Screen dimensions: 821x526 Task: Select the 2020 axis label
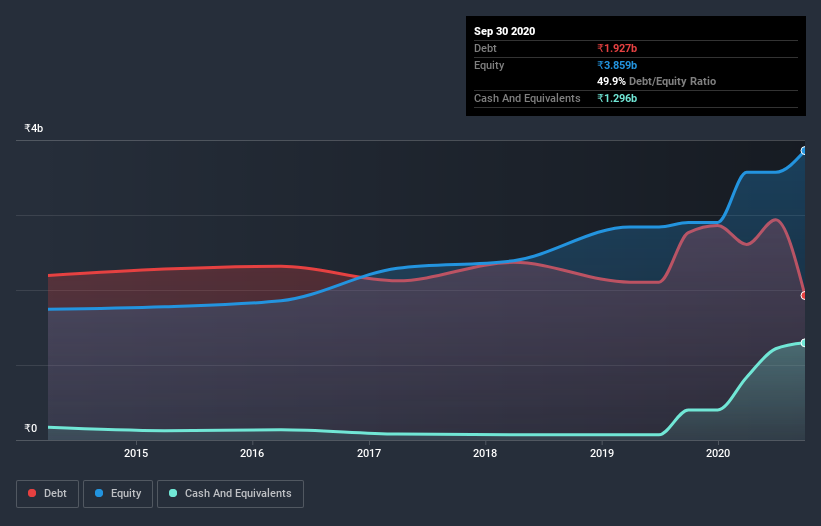[718, 453]
